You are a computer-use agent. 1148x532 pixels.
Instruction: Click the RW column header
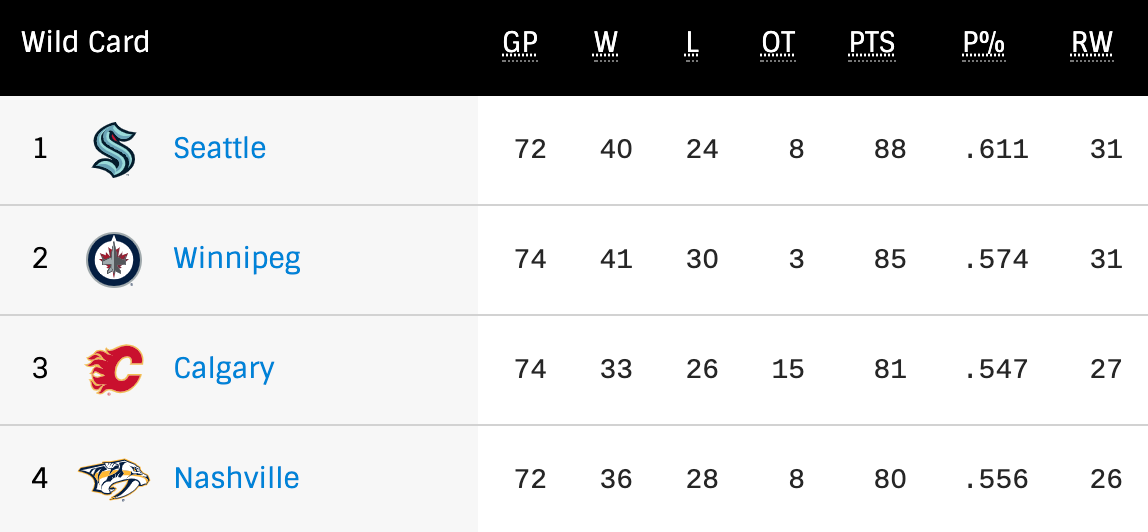coord(1092,43)
